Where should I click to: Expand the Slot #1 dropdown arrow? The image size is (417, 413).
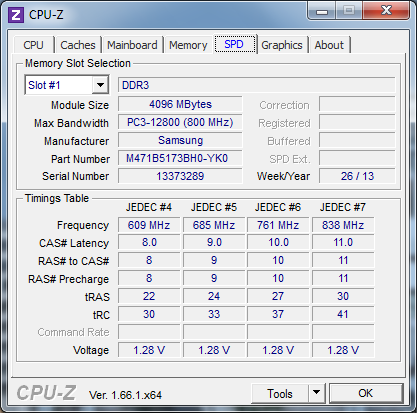[x=100, y=85]
